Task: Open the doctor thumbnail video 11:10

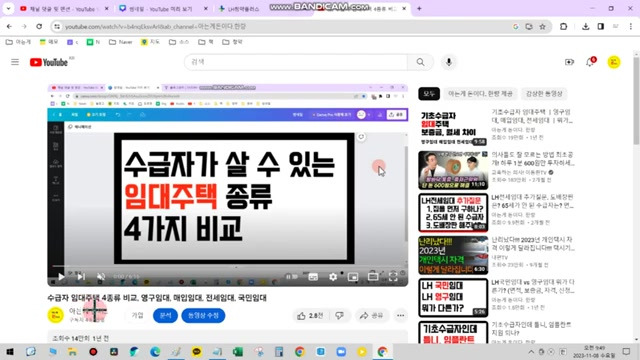Action: (453, 170)
